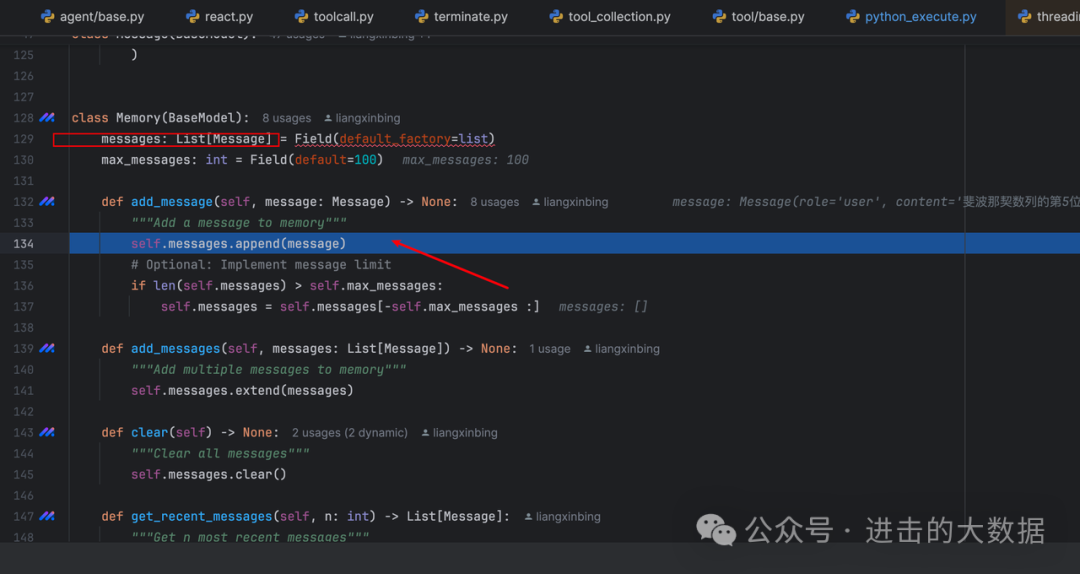The height and width of the screenshot is (574, 1080).
Task: Switch to the agent/base.py tab
Action: point(93,17)
